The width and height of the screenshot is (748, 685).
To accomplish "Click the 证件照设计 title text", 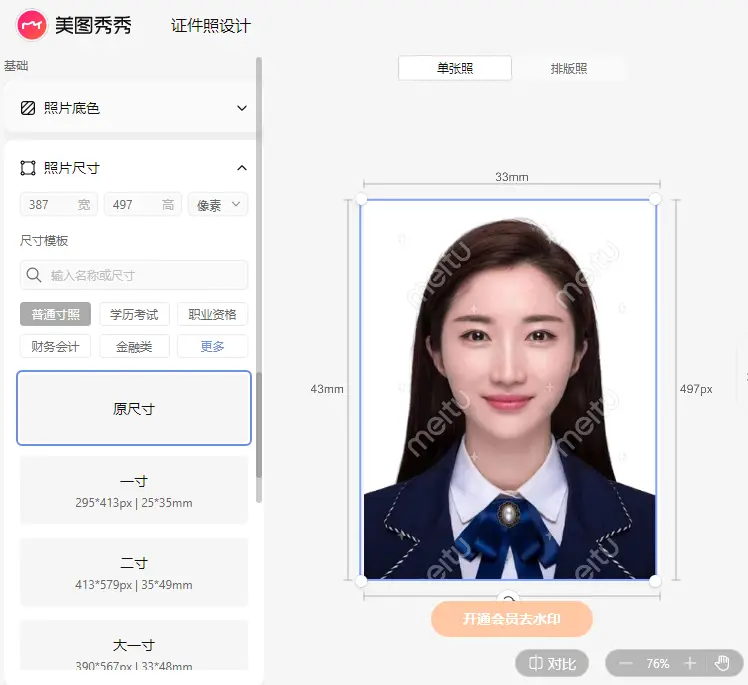I will click(211, 26).
